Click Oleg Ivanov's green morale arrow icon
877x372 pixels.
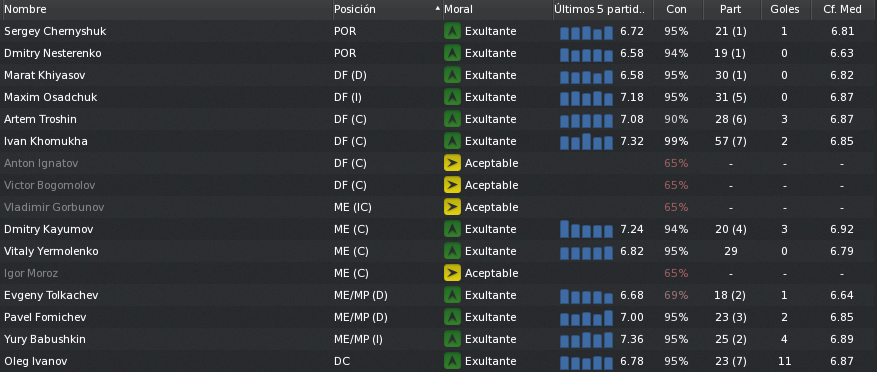452,361
